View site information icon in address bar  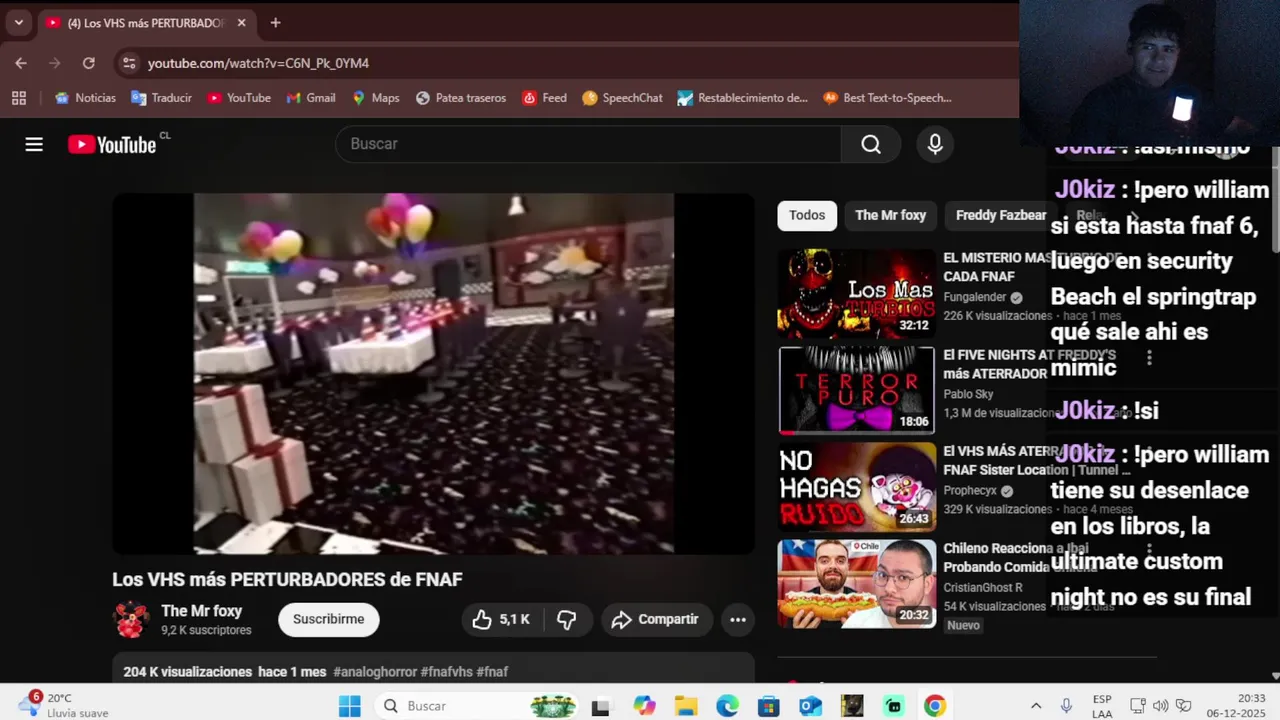tap(128, 63)
